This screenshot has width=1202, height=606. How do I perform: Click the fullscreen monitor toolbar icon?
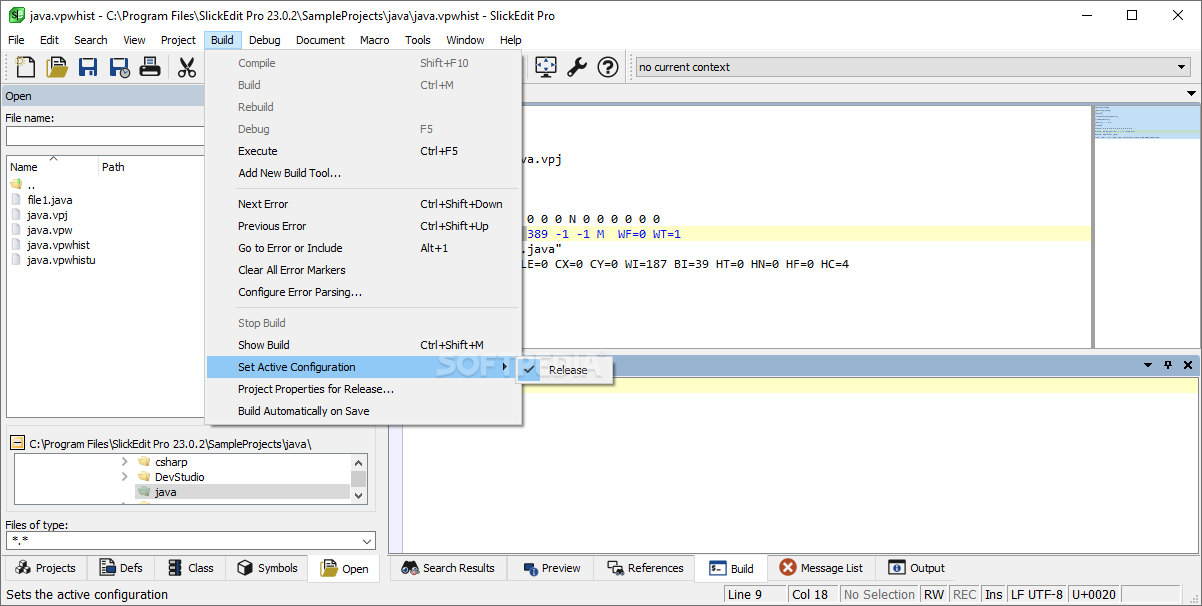[x=546, y=67]
